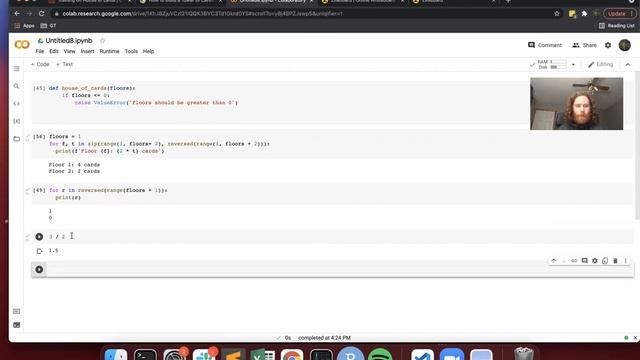Open the Comment panel
640x360 pixels.
(545, 45)
